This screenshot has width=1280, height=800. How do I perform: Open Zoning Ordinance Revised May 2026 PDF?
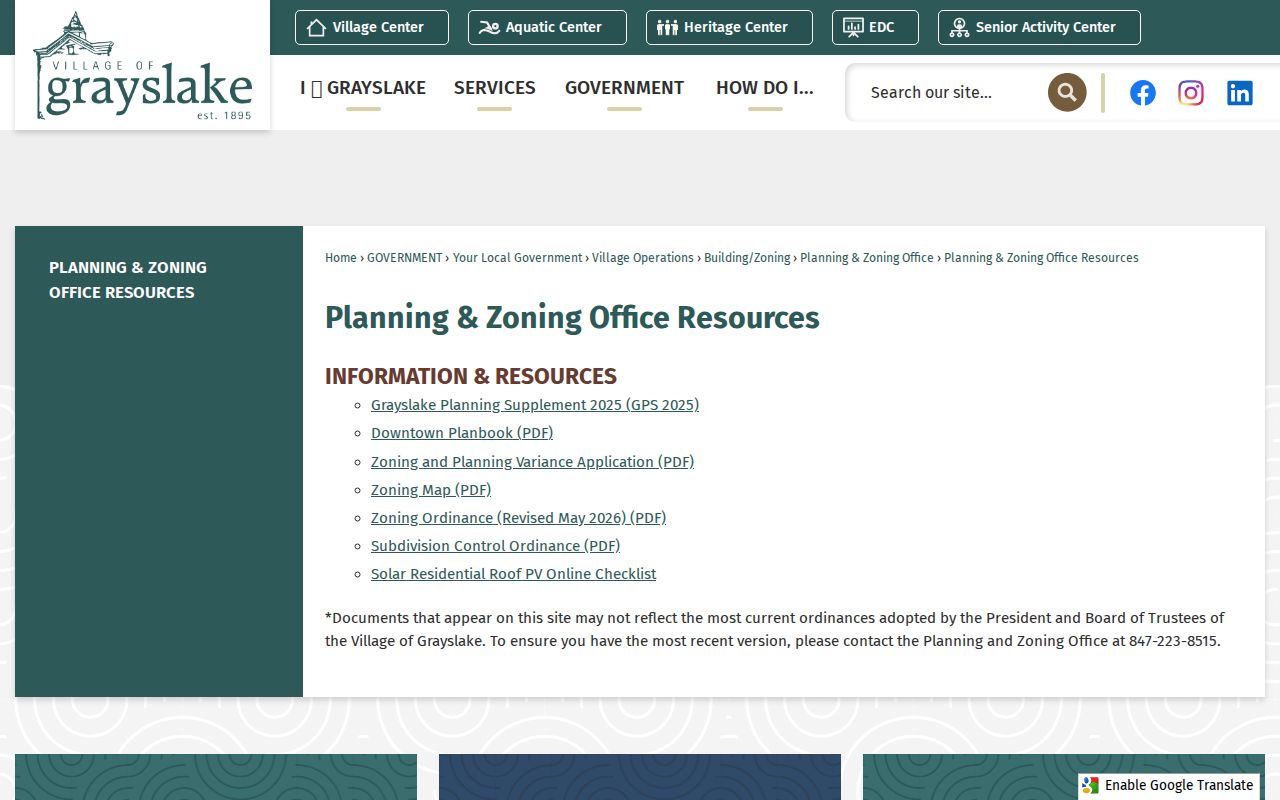pyautogui.click(x=518, y=518)
